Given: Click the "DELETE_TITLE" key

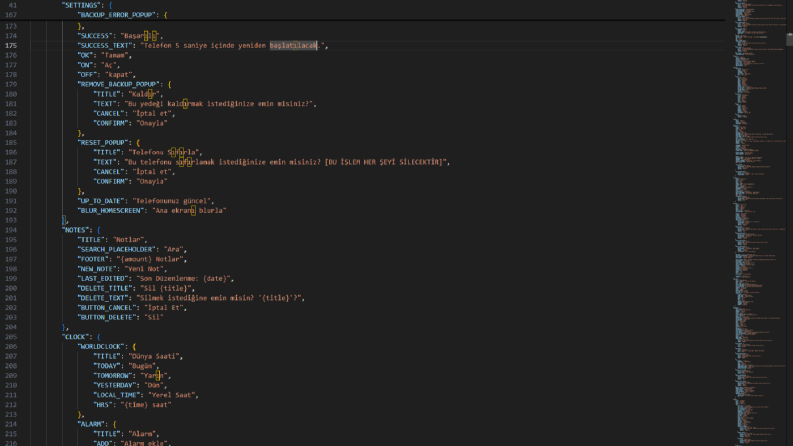Looking at the screenshot, I should [x=107, y=289].
